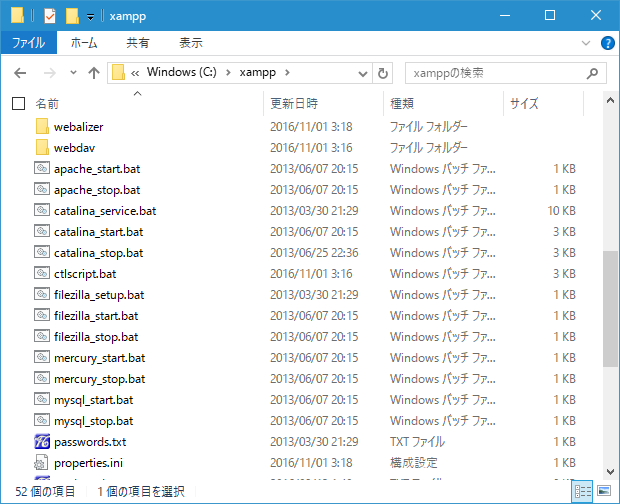This screenshot has width=620, height=504.
Task: Open the 共有 ribbon tab
Action: tap(138, 43)
